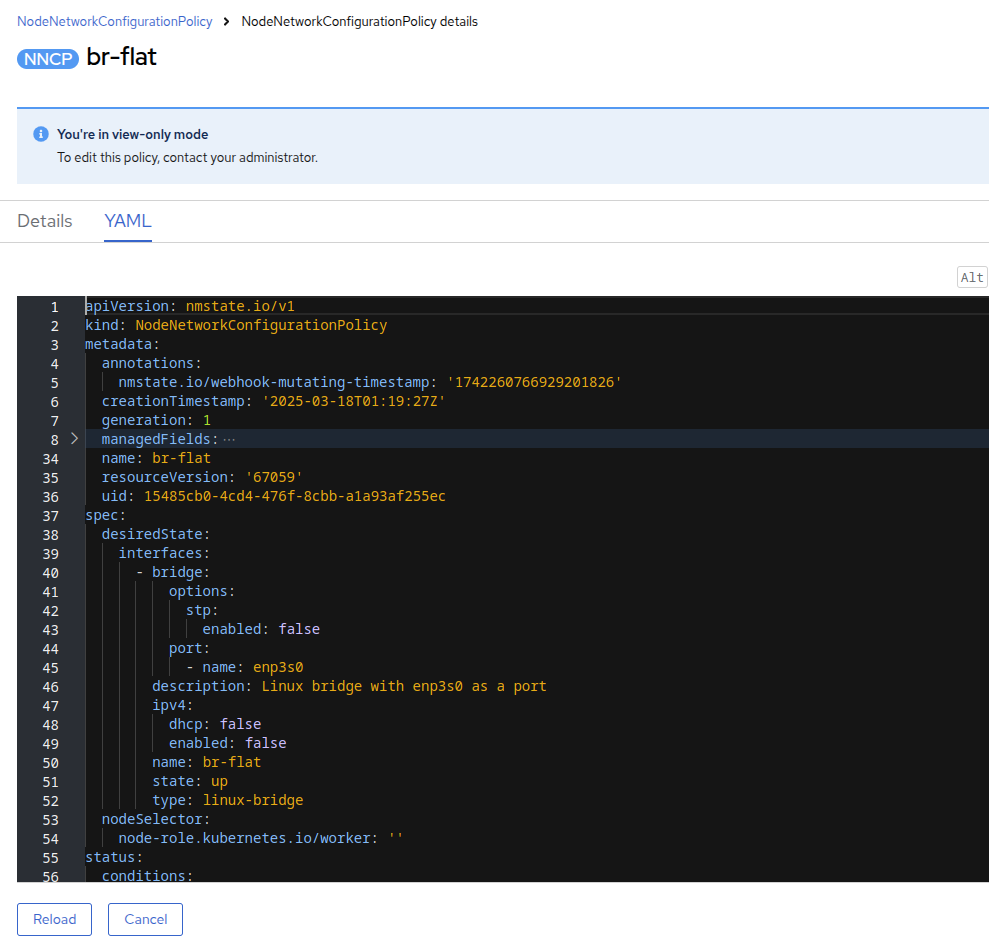Click the bridge description text line
Viewport: 989px width, 944px height.
pos(403,687)
